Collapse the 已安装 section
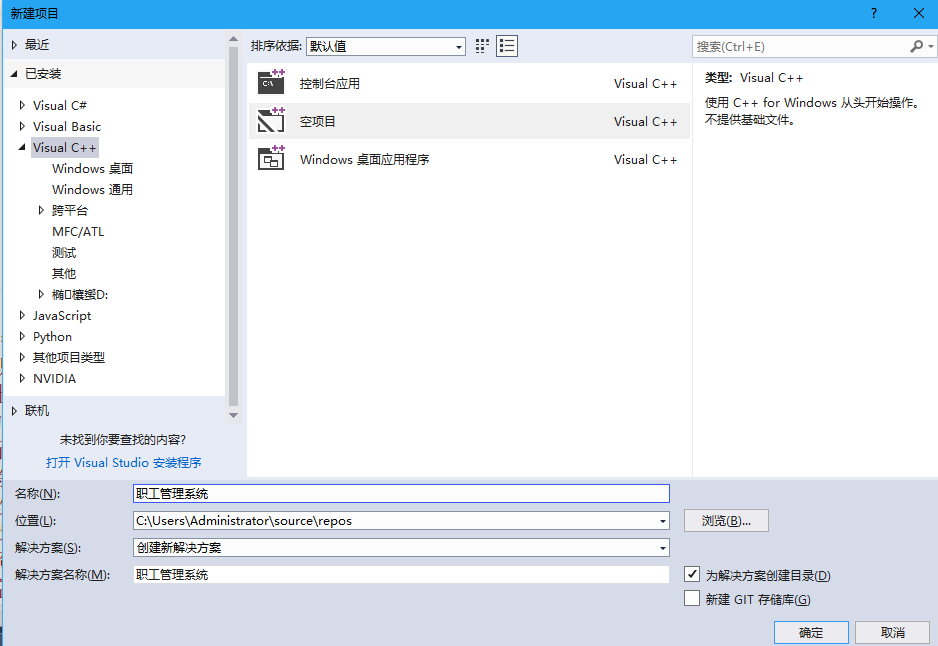The image size is (938, 646). pyautogui.click(x=14, y=74)
